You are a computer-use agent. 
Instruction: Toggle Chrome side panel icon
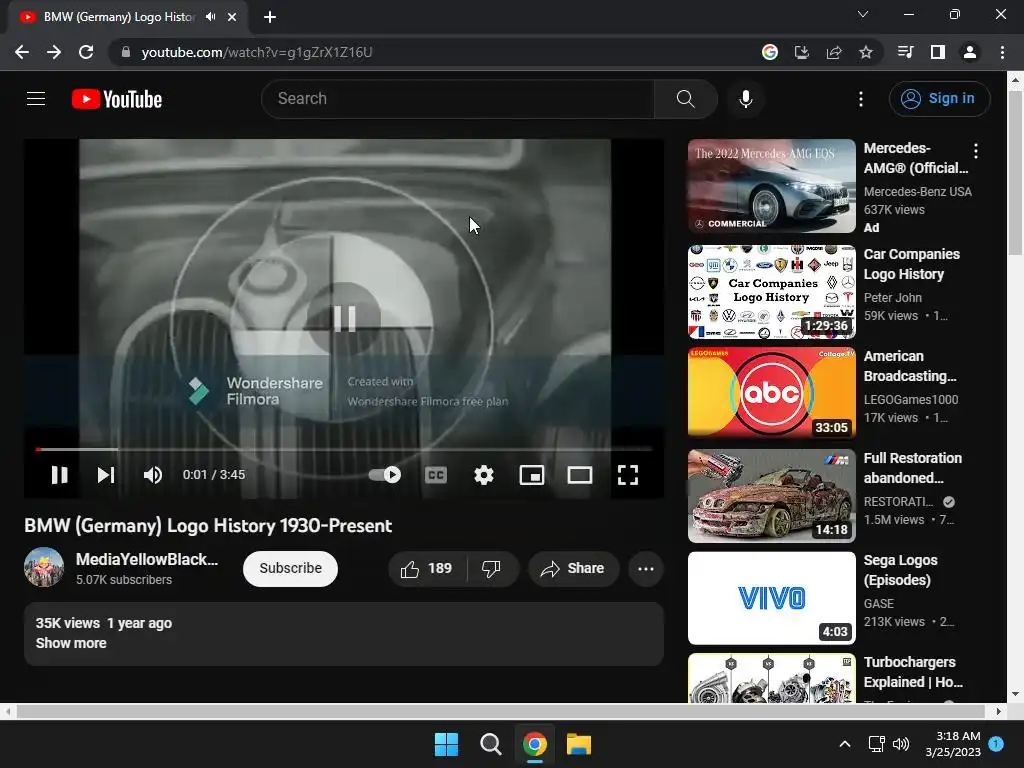(x=938, y=52)
